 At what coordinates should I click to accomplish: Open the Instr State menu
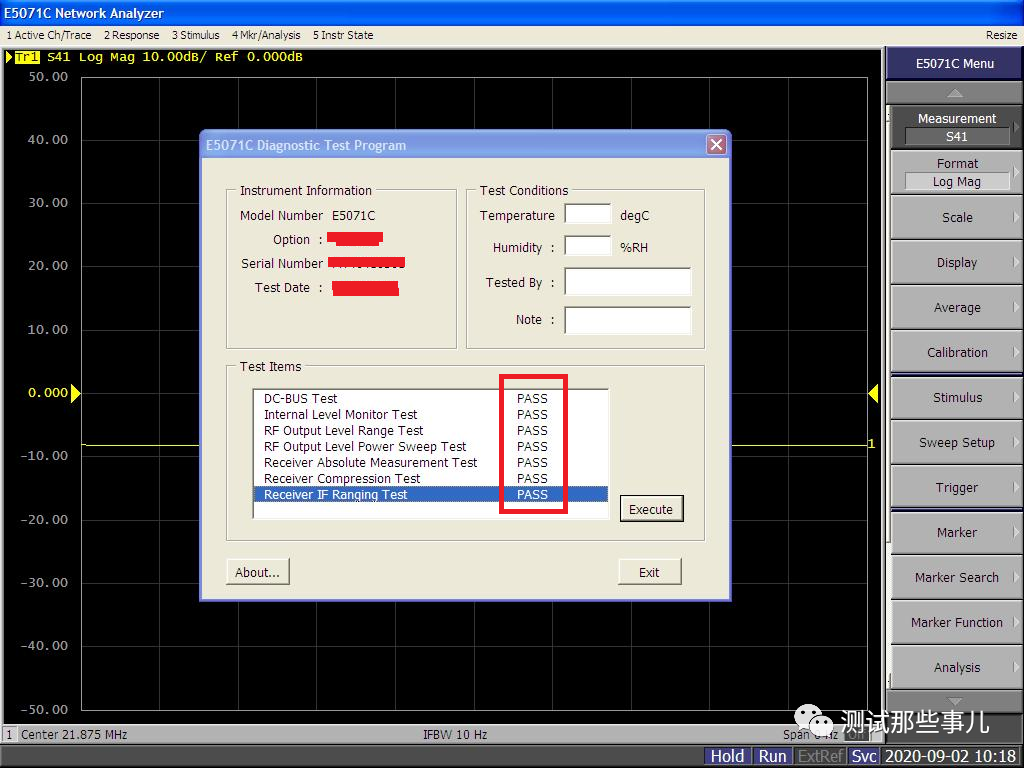(x=343, y=35)
